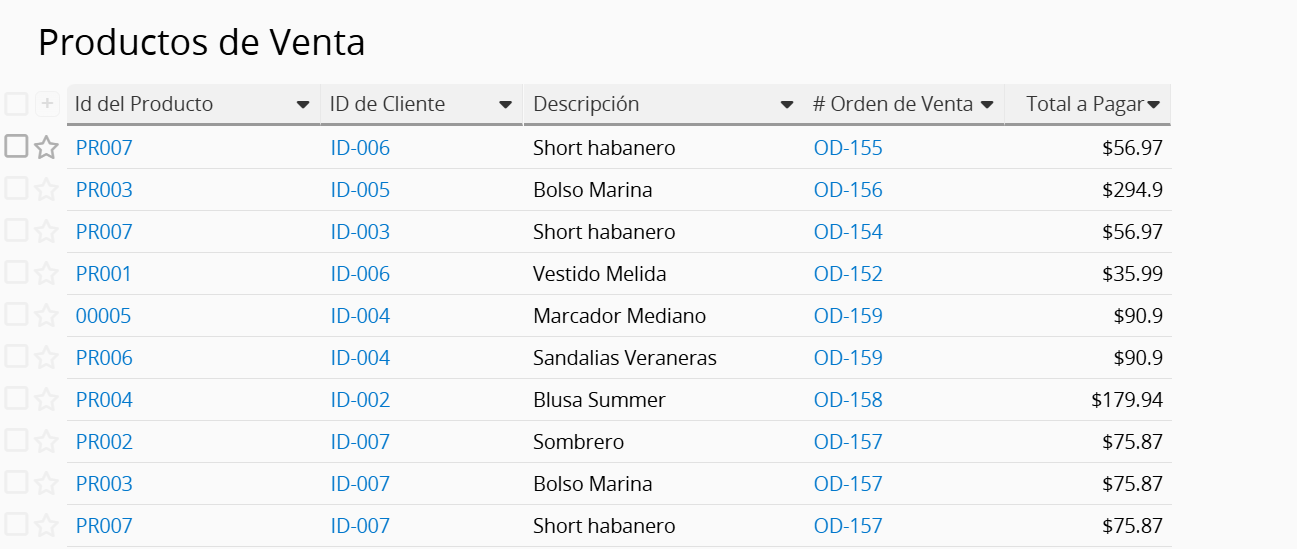Viewport: 1297px width, 549px height.
Task: Open the OD-152 sales order link
Action: click(x=848, y=274)
